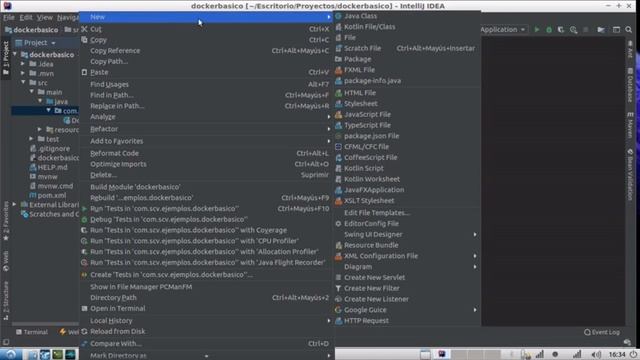This screenshot has height=360, width=640.
Task: Choose HTML File entry
Action: (x=407, y=93)
